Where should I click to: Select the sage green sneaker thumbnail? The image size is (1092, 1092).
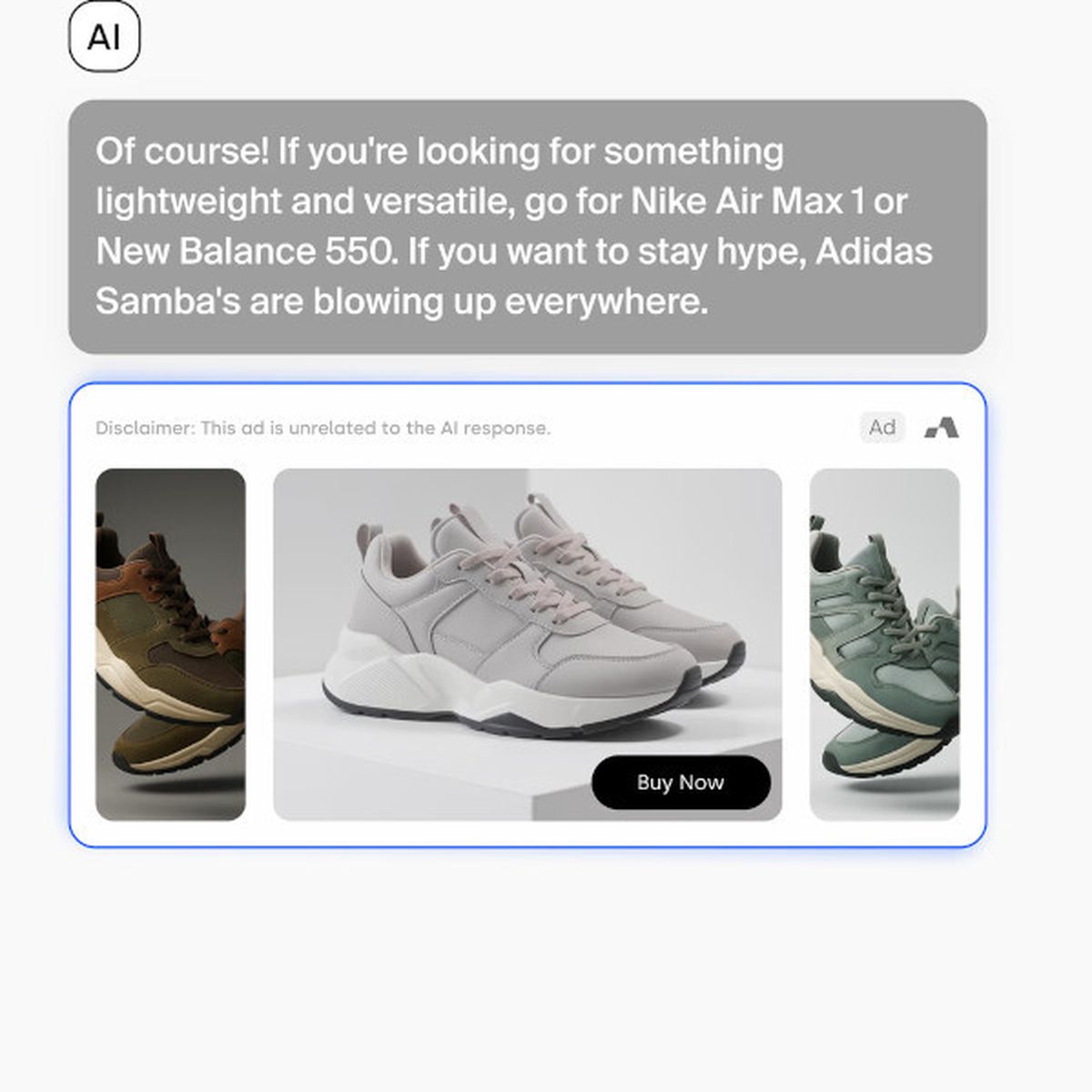tap(885, 644)
